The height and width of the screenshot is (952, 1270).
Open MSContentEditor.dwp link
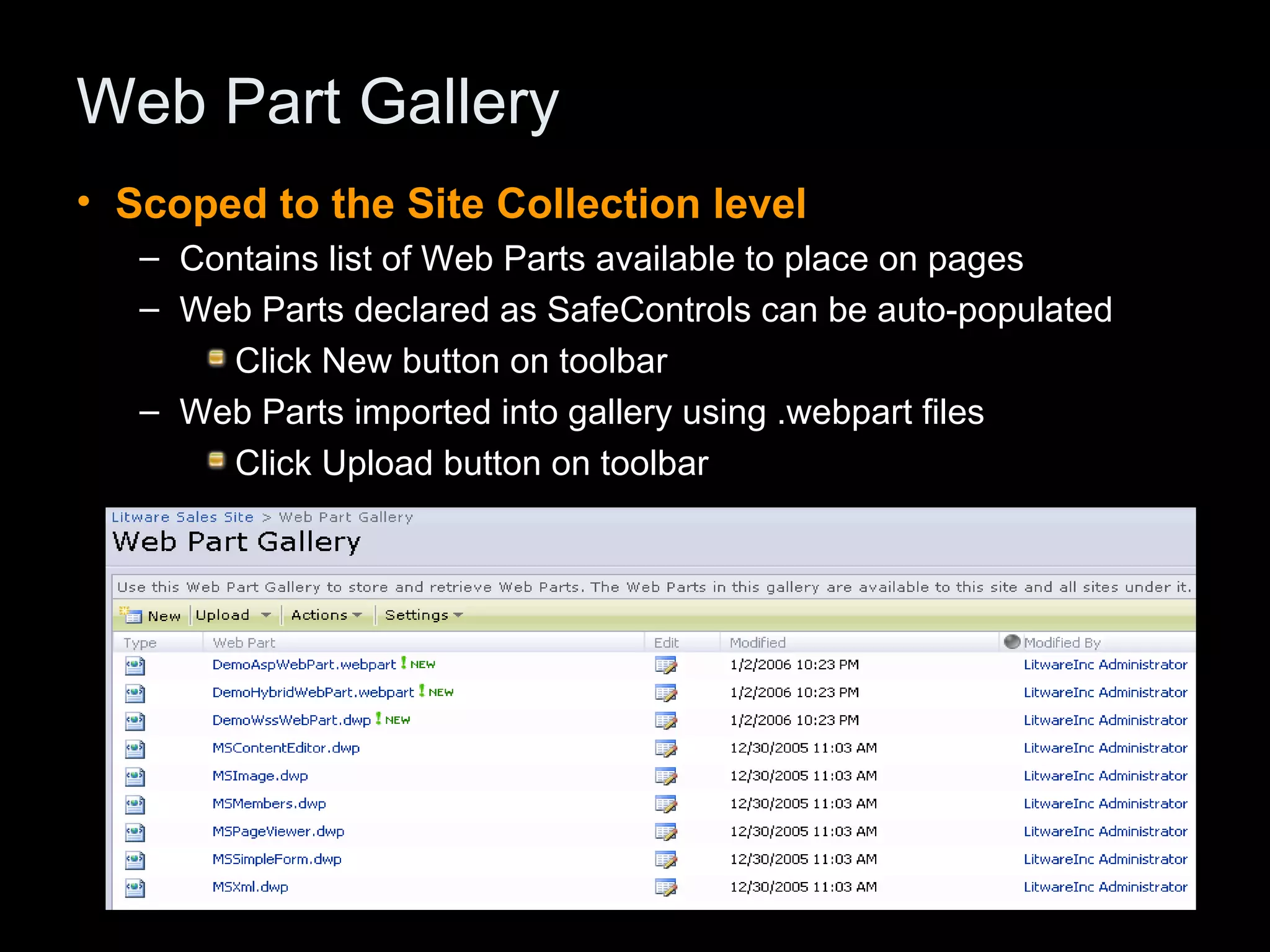pos(286,748)
